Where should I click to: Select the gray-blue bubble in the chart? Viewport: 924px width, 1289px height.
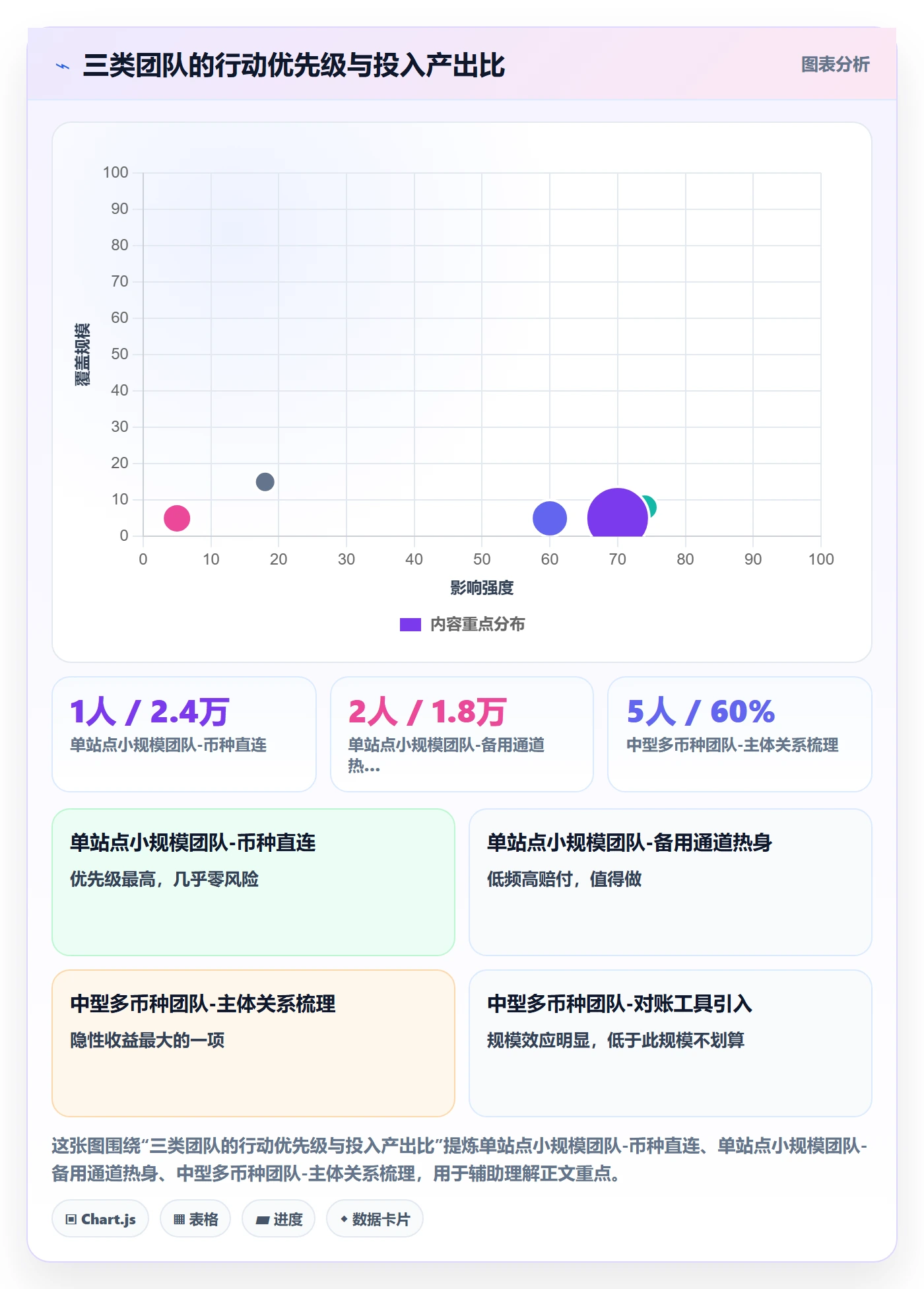[265, 481]
